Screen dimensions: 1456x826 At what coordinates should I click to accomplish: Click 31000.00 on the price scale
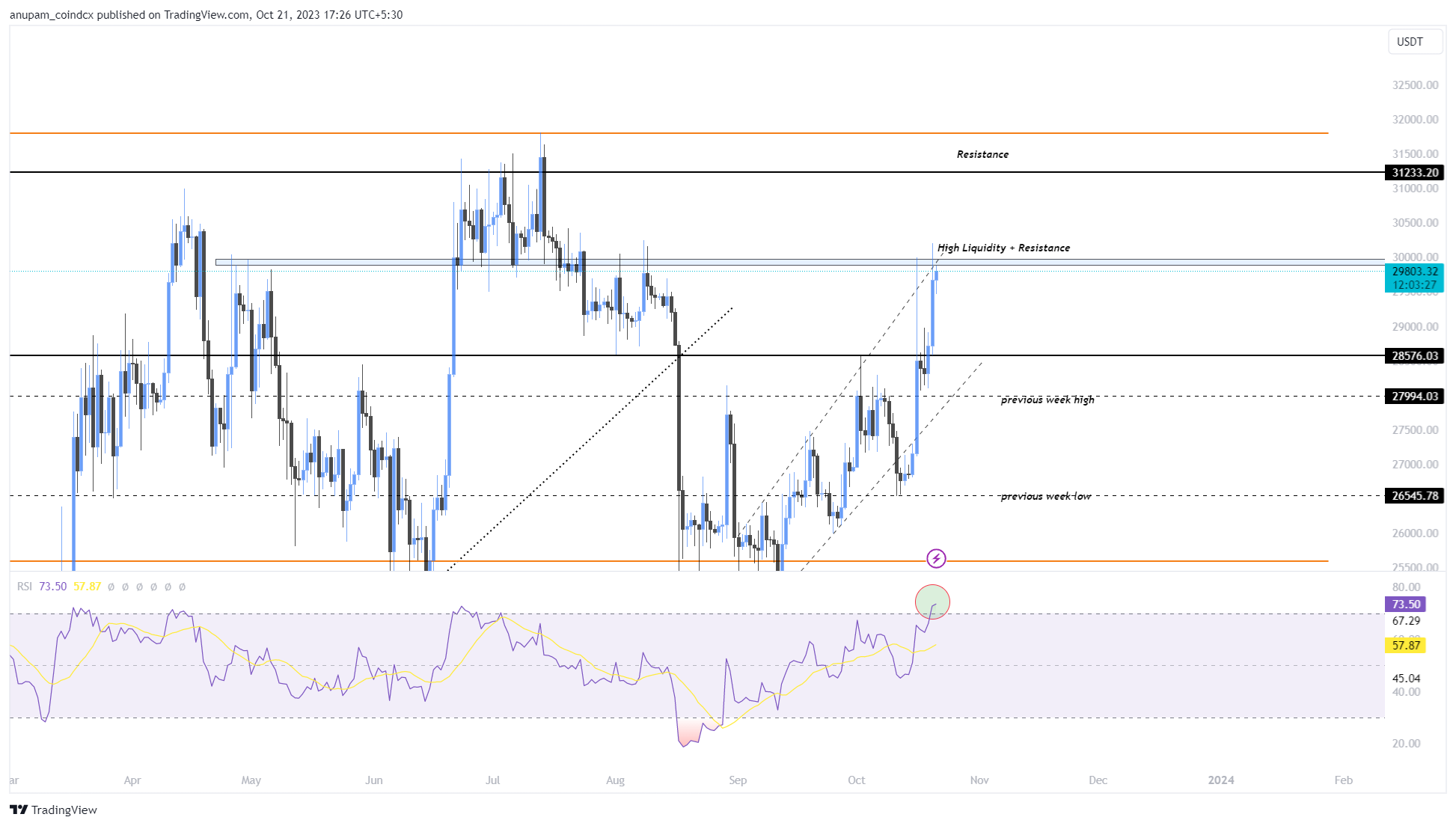click(1415, 189)
